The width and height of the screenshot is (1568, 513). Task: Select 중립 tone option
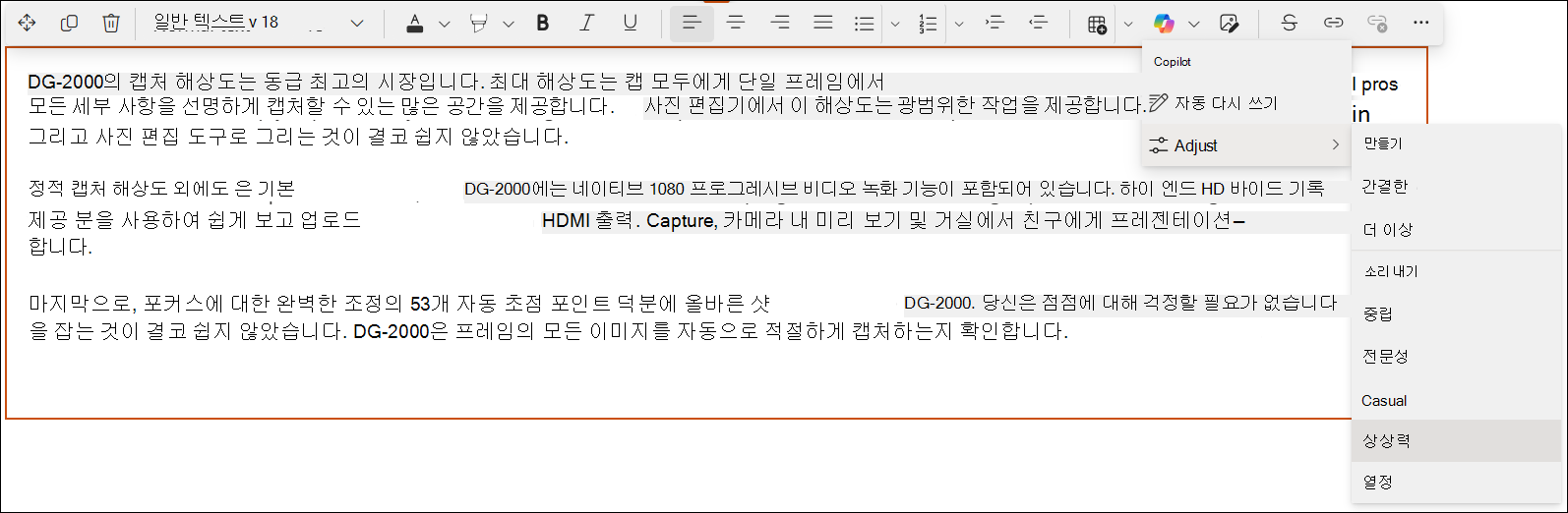point(1456,313)
